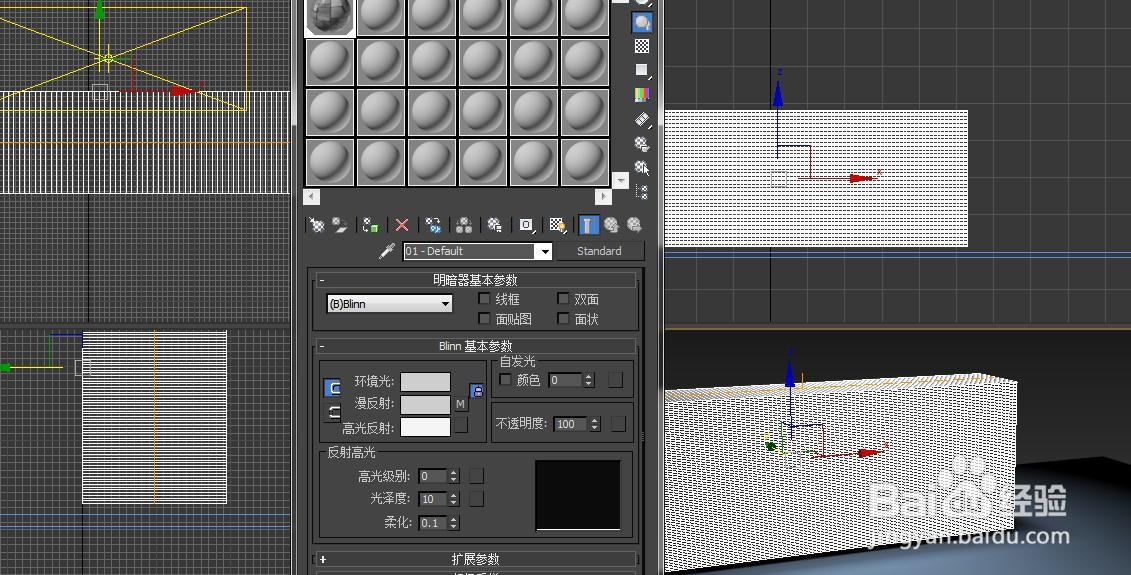Pick material from object with eyedropper
This screenshot has height=575, width=1131.
(x=388, y=251)
